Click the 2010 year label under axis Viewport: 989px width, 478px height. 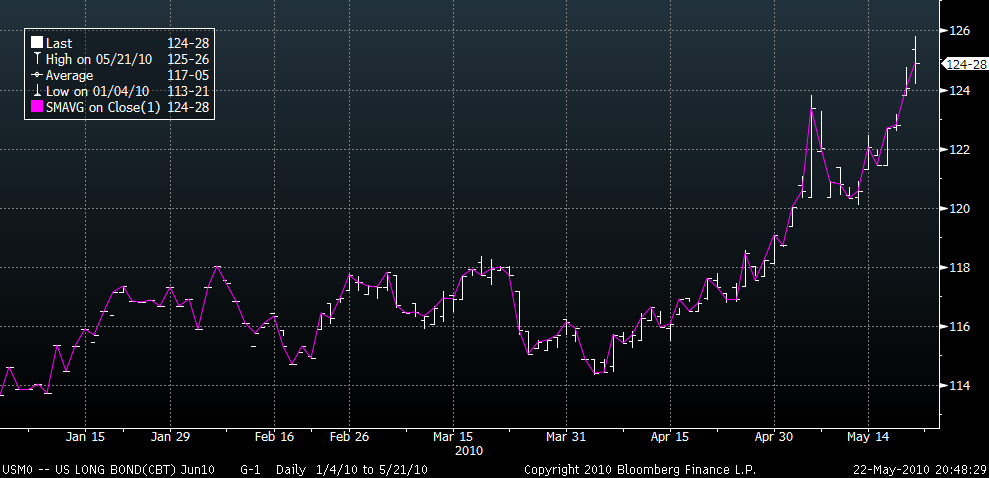(x=469, y=451)
